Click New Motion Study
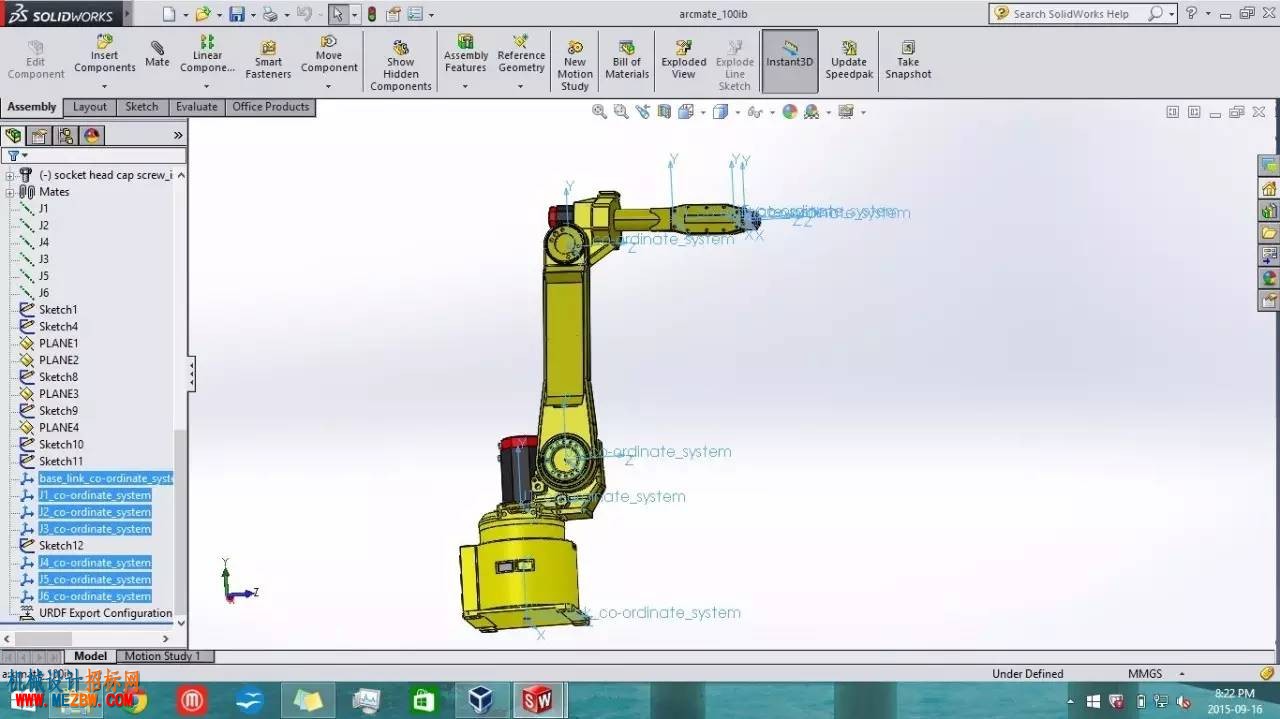 [575, 66]
